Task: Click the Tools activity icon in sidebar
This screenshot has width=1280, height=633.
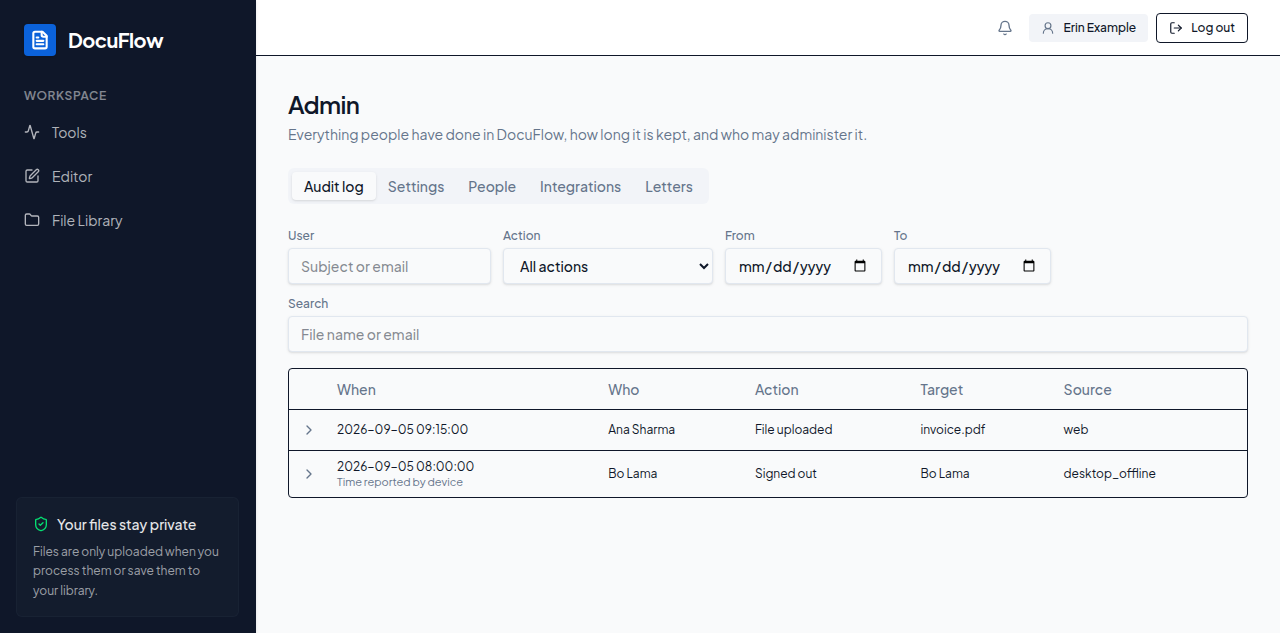Action: (32, 132)
